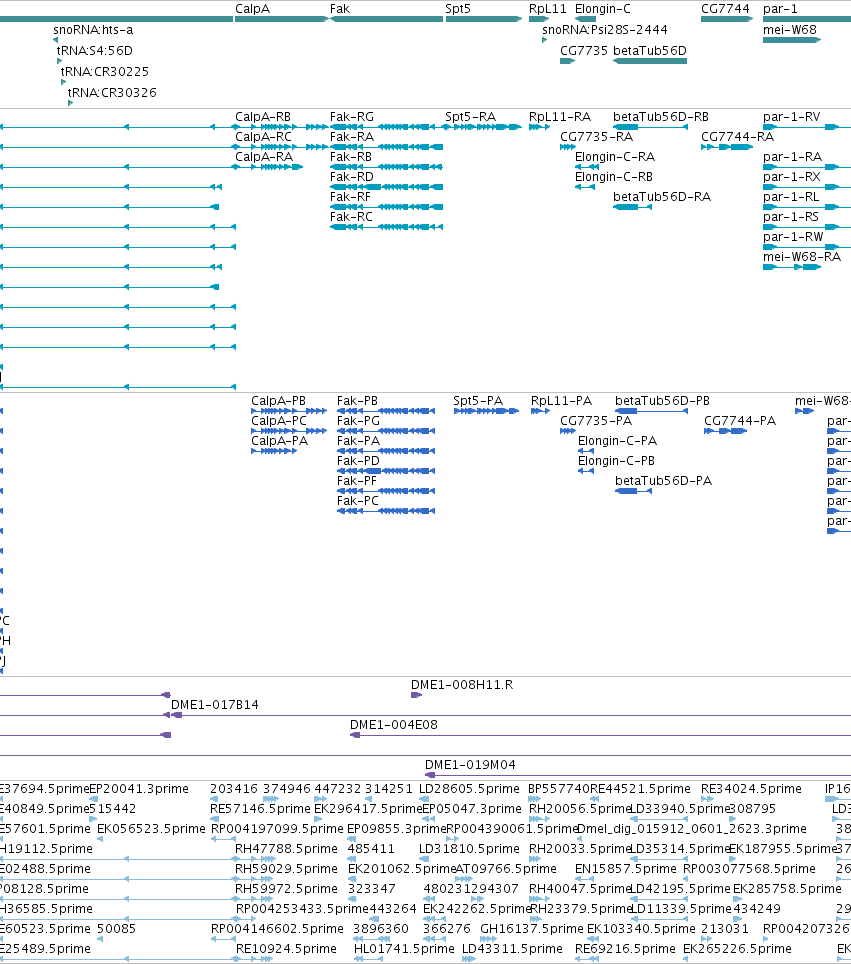Click the Elongin-C-RB transcript
Image resolution: width=851 pixels, height=964 pixels.
pos(585,187)
